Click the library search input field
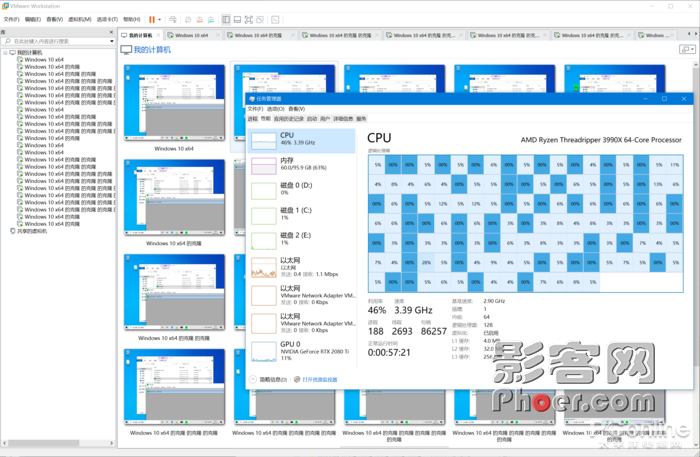 [x=56, y=41]
